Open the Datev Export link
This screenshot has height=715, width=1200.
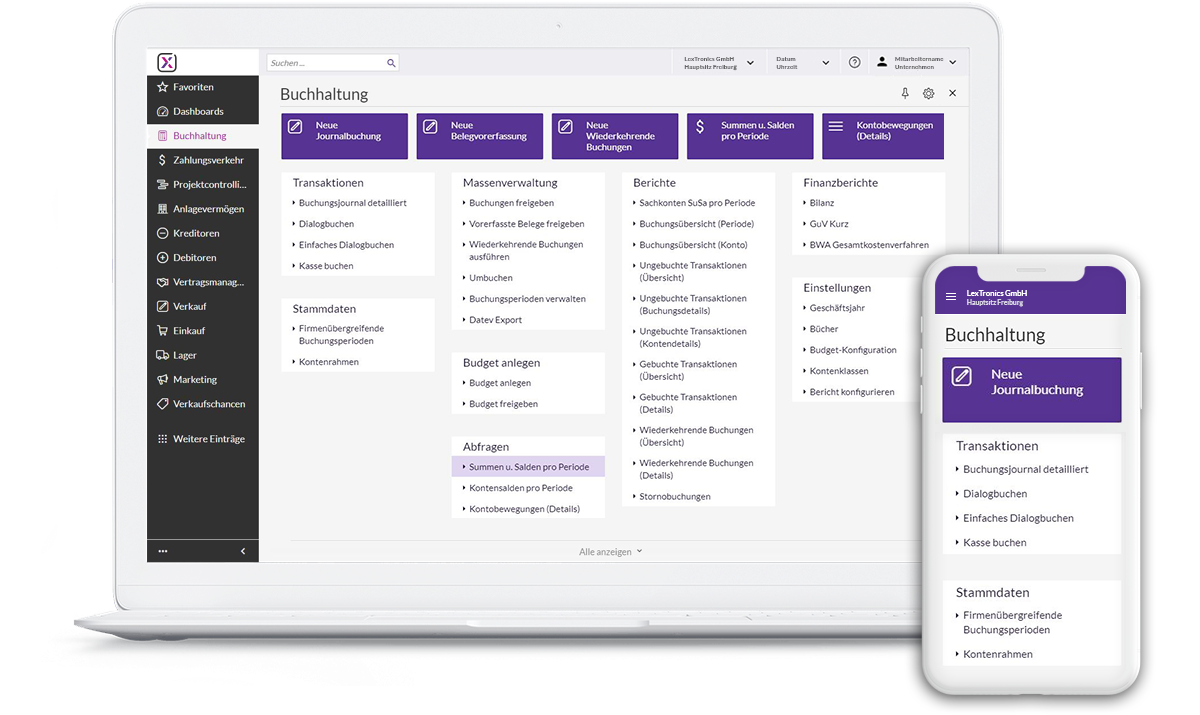[495, 320]
